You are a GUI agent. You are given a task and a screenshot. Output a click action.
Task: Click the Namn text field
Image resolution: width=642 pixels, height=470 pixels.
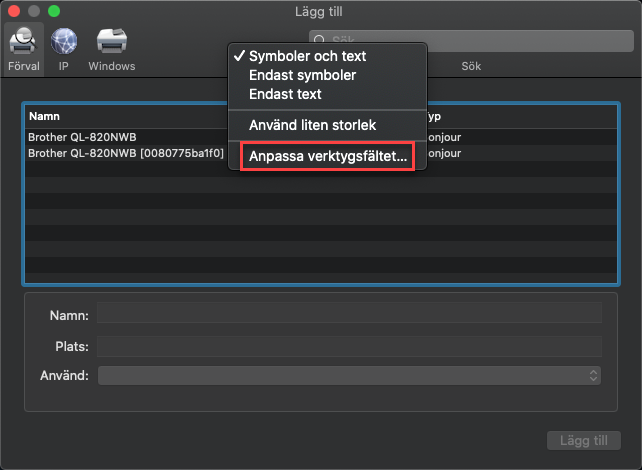[x=349, y=314]
